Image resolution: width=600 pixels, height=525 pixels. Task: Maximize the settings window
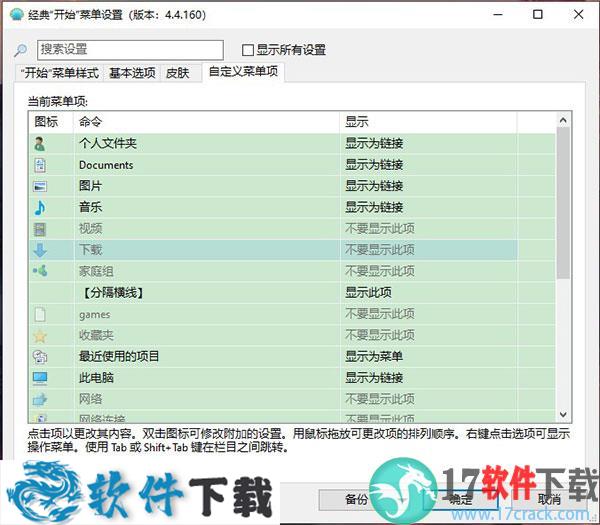point(538,15)
